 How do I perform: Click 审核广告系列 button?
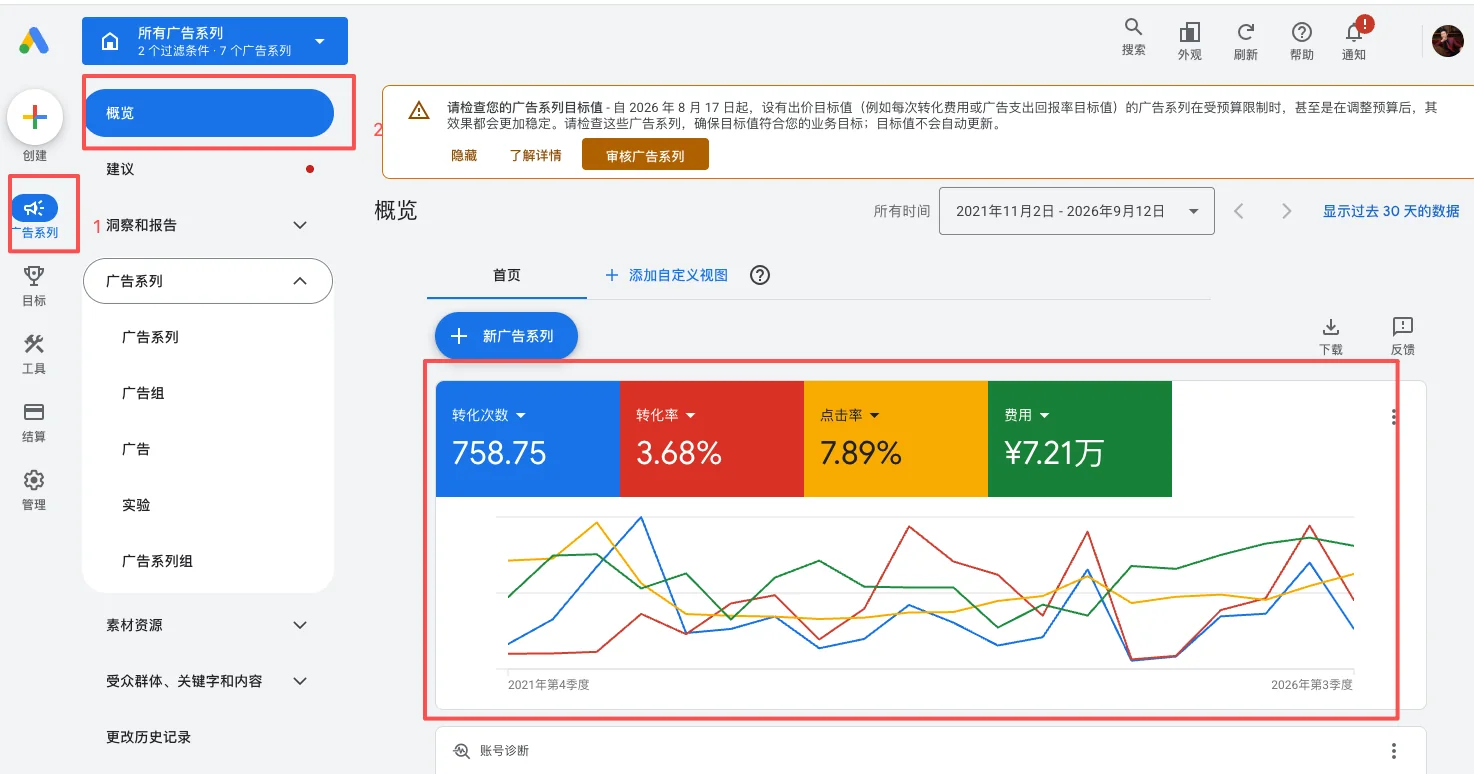pyautogui.click(x=645, y=155)
